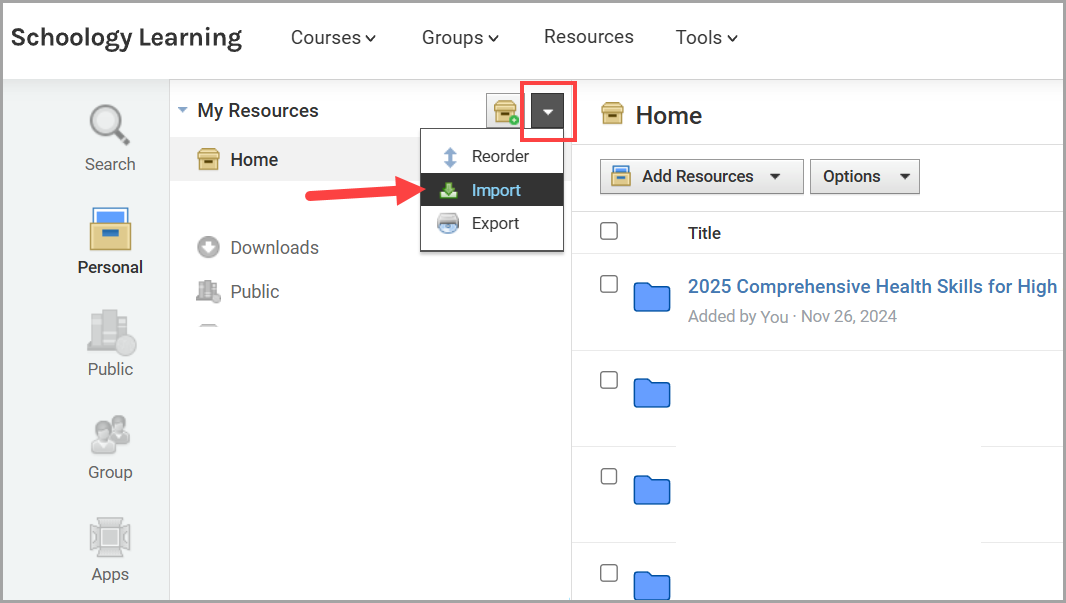
Task: Select Home in My Resources tree
Action: tap(254, 159)
